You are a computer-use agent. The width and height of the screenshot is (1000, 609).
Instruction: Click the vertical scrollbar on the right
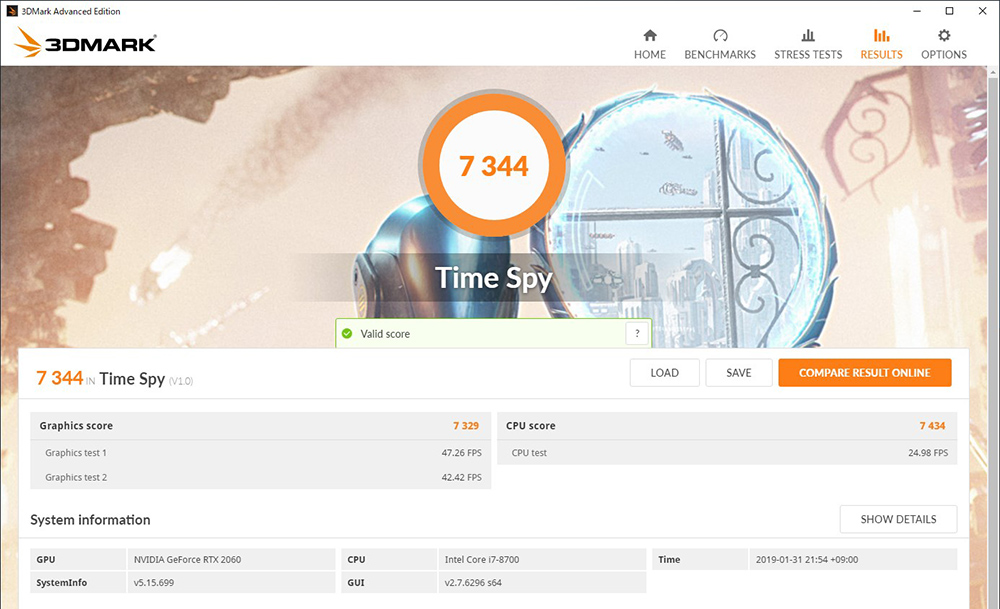(x=994, y=338)
